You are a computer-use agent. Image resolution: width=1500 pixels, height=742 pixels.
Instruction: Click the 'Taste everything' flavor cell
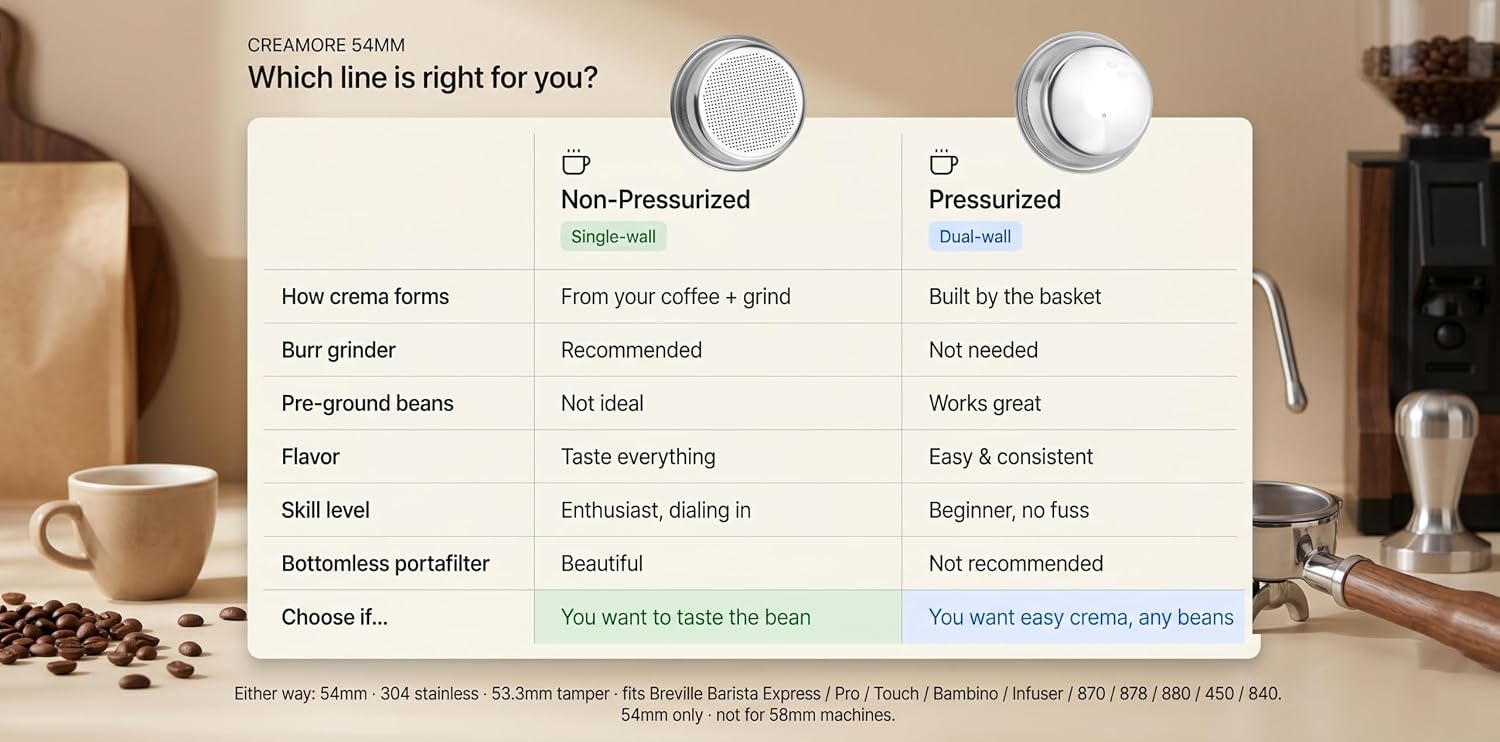pyautogui.click(x=638, y=457)
